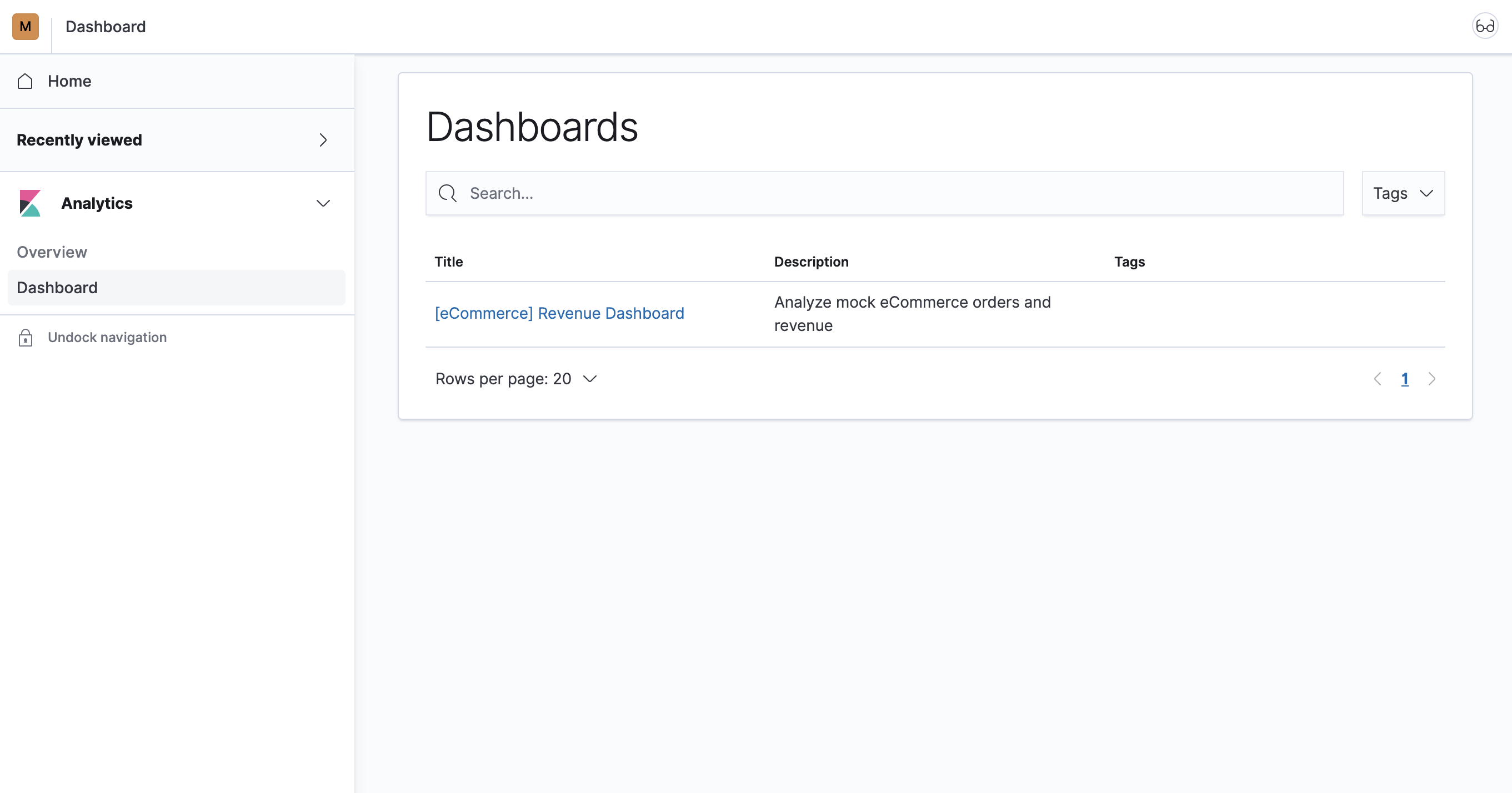
Task: Click Undock navigation button
Action: (x=108, y=337)
